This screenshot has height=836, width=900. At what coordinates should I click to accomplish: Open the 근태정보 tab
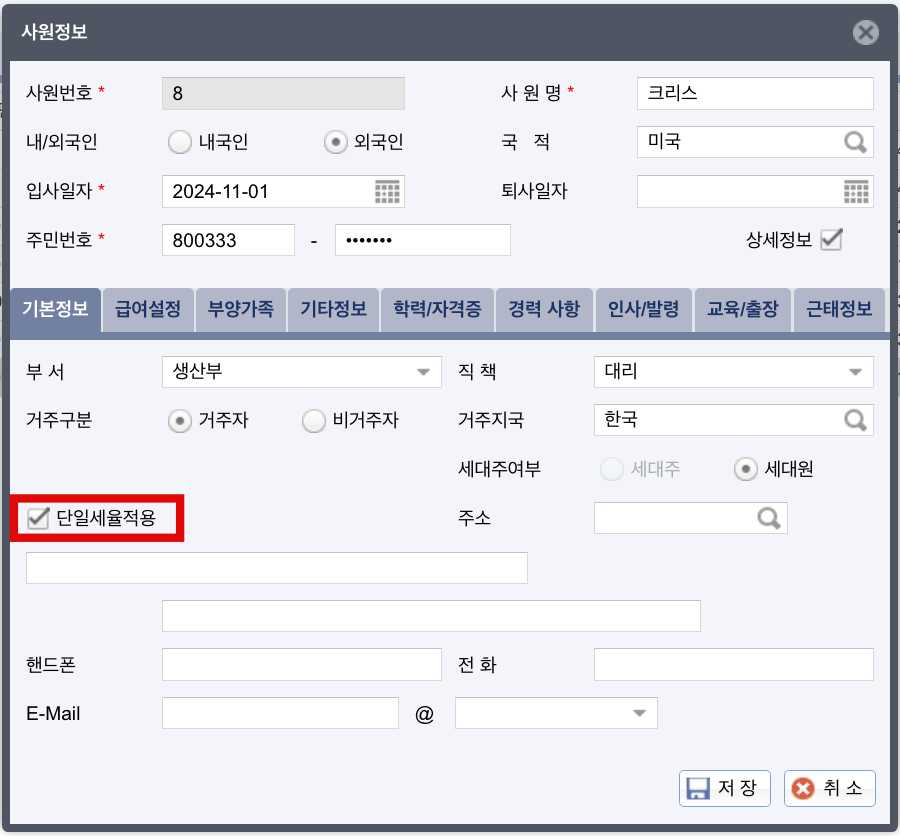(838, 310)
